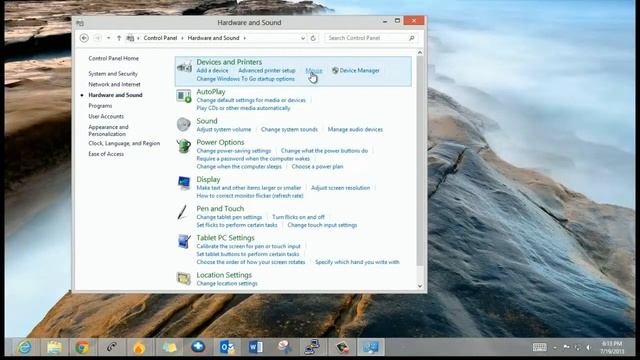Open the touch keyboard from the taskbar
The width and height of the screenshot is (640, 360).
540,347
